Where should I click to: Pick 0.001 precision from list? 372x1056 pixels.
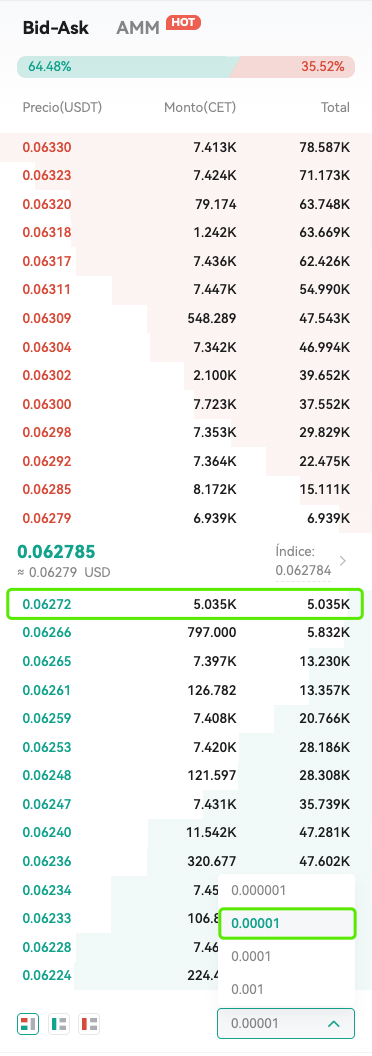[247, 989]
